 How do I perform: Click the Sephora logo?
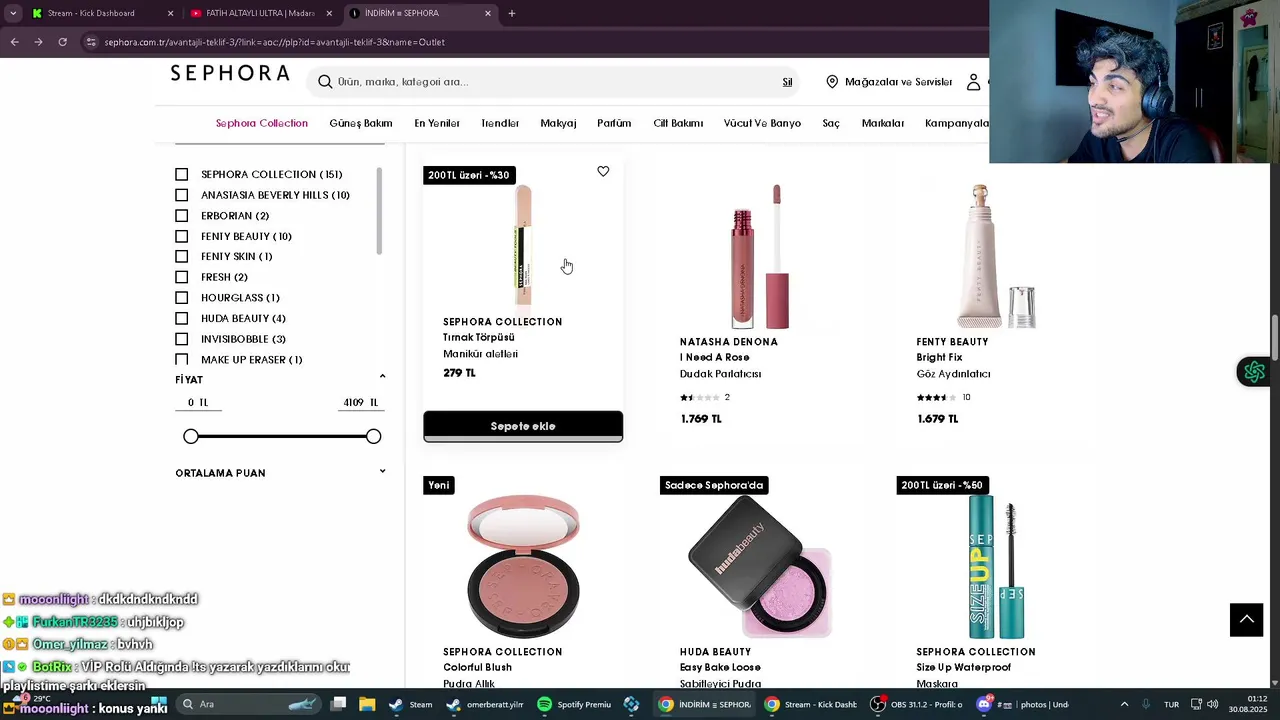coord(230,73)
